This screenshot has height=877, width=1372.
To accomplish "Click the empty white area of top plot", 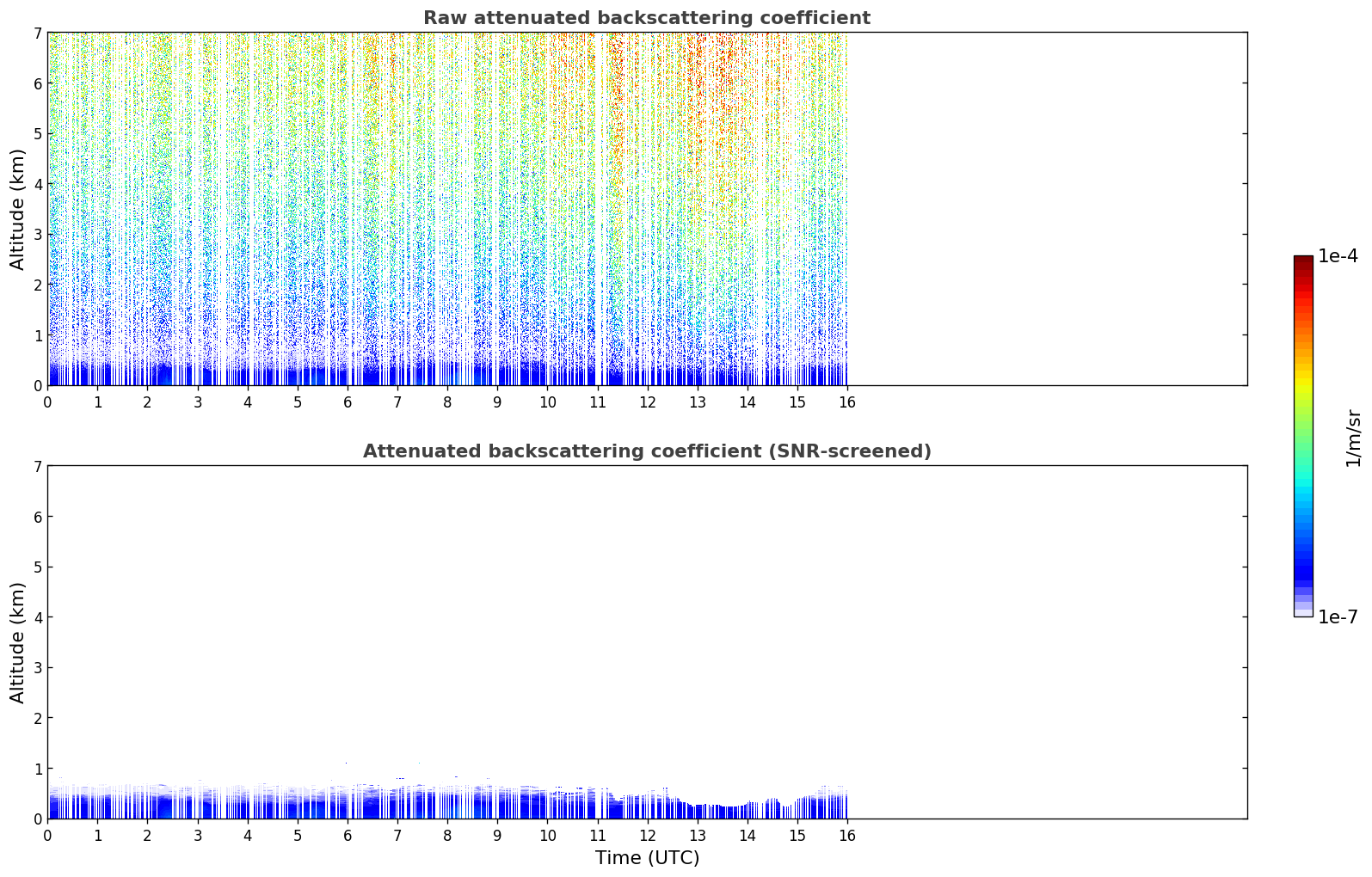I will pos(1047,209).
